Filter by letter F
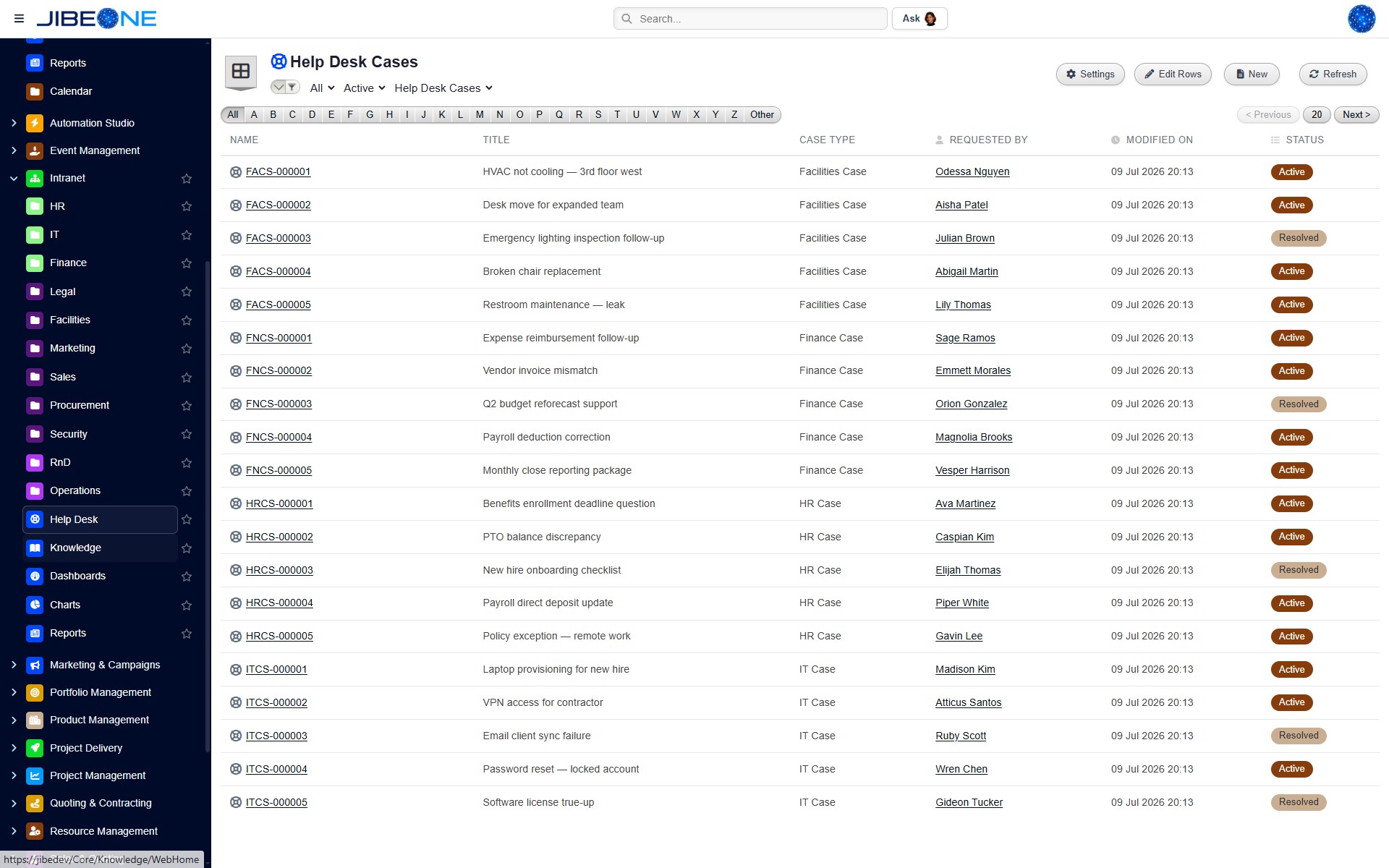 tap(350, 114)
